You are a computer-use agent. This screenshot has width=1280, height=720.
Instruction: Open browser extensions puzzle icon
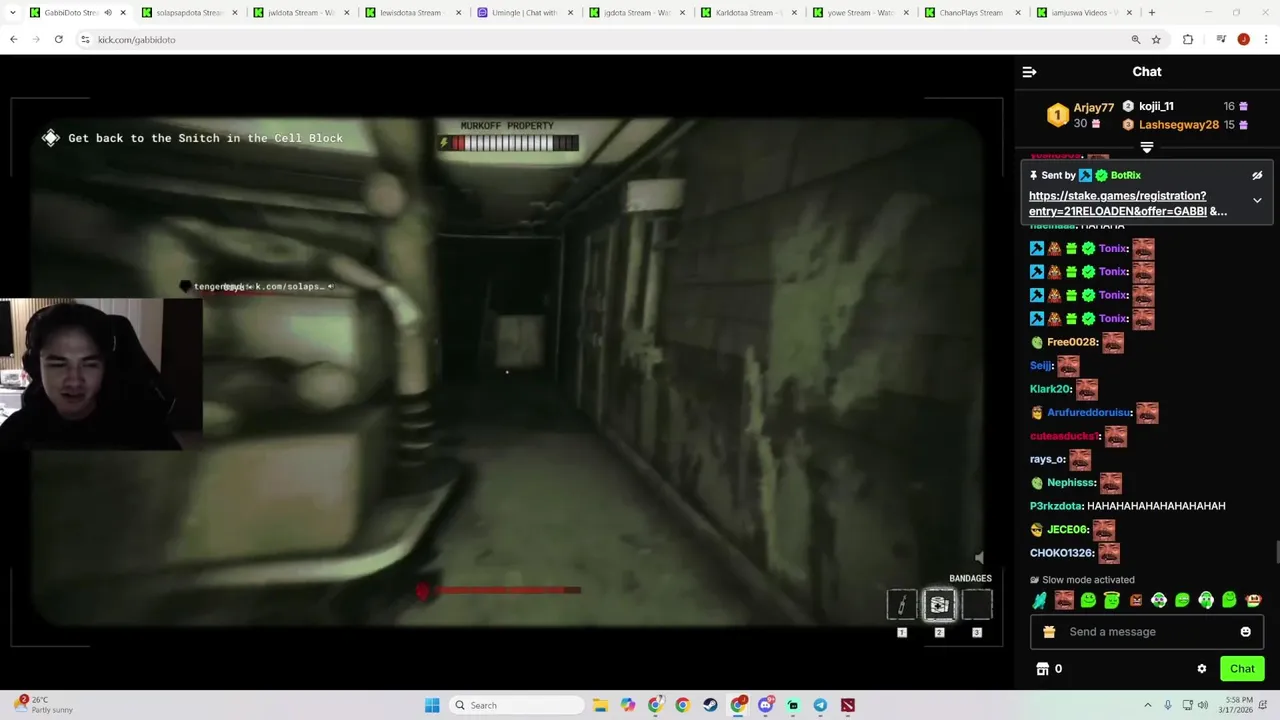1188,39
